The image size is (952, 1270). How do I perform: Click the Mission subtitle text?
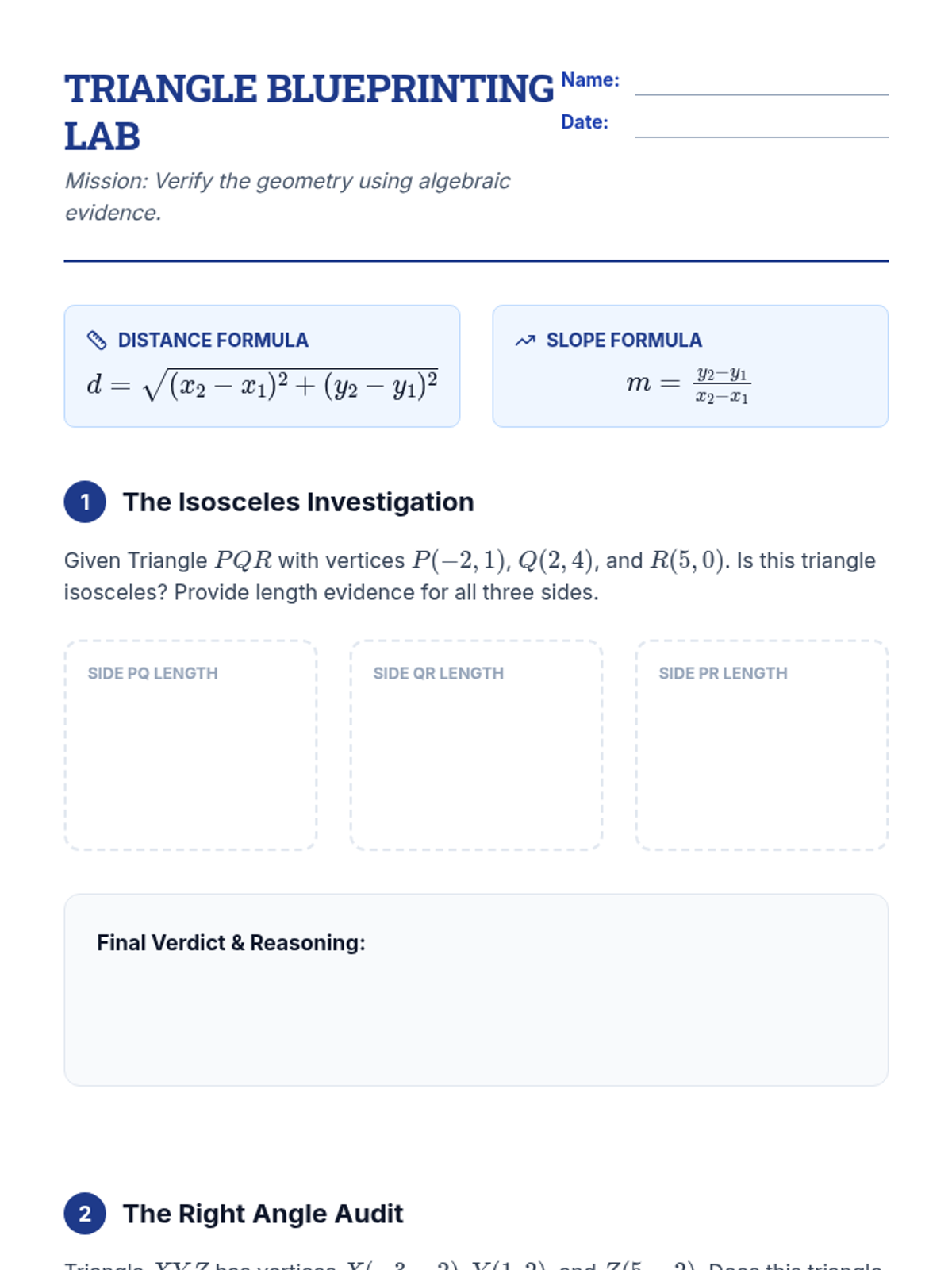(x=287, y=197)
